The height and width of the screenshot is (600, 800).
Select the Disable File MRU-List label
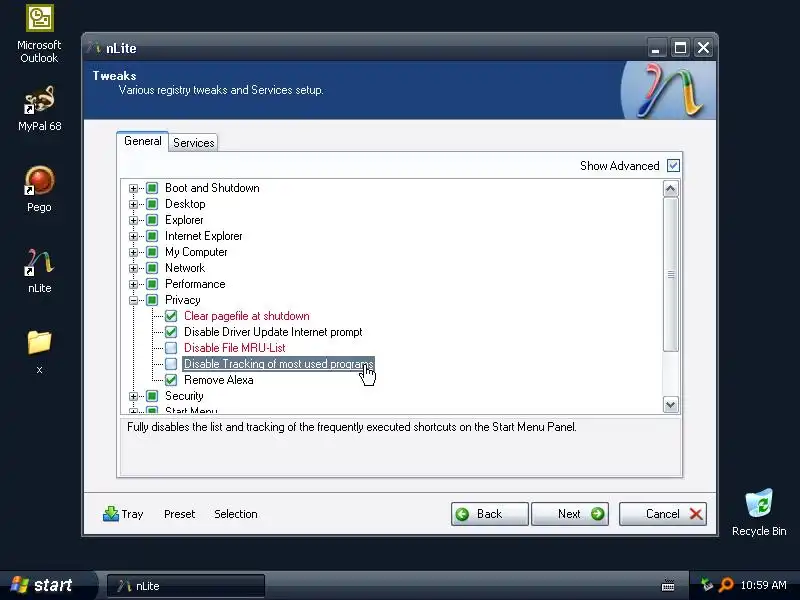(235, 348)
